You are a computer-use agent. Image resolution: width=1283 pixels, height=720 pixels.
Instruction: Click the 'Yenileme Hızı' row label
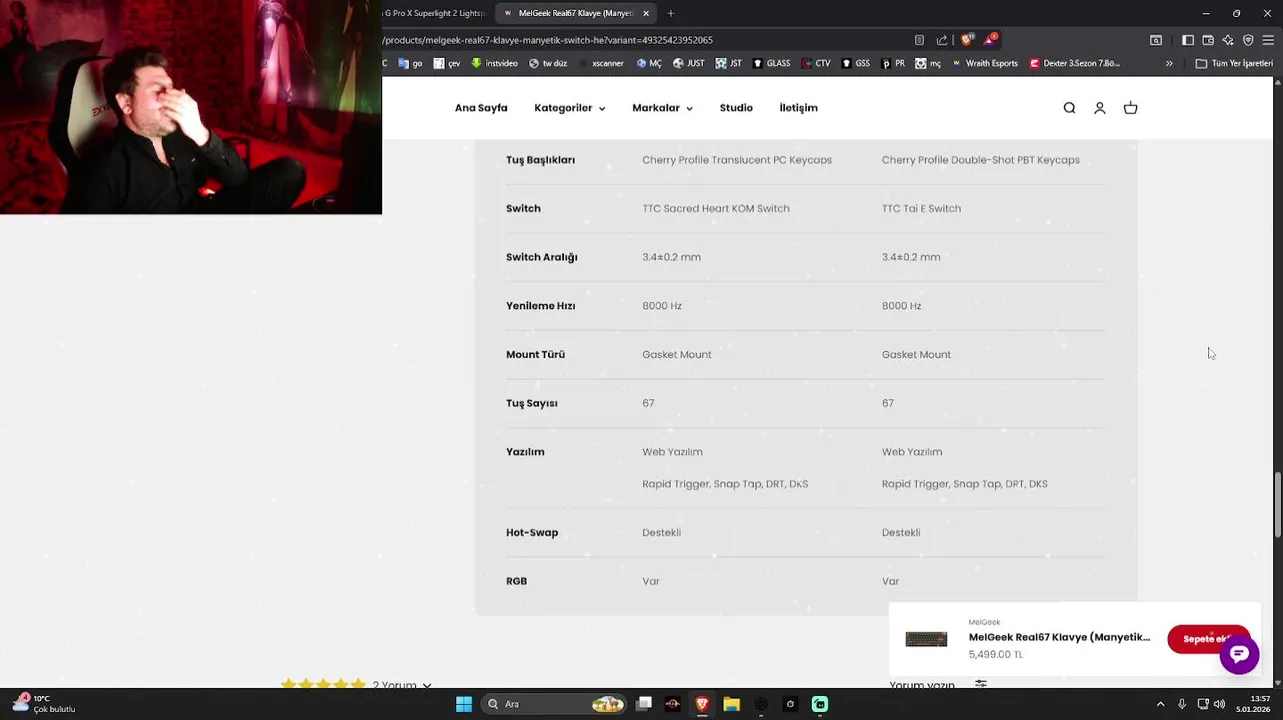tap(540, 306)
